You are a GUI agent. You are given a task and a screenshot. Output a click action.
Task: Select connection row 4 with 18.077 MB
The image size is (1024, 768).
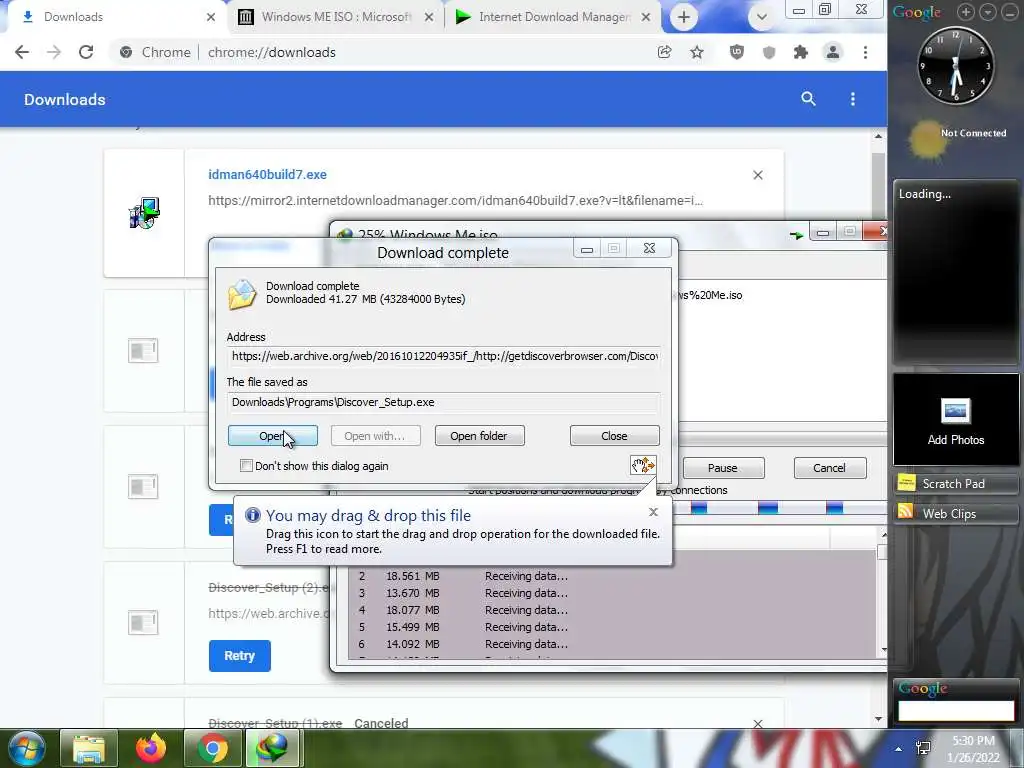point(614,610)
